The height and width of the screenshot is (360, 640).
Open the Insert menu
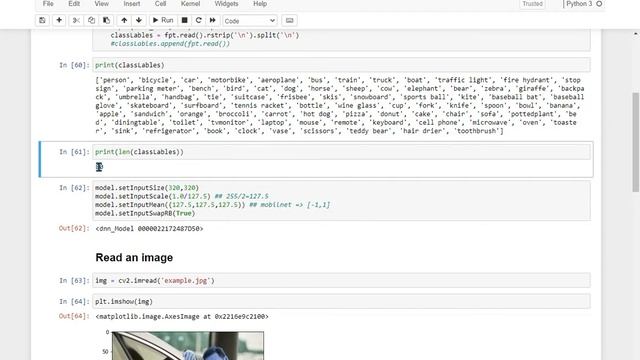point(132,4)
